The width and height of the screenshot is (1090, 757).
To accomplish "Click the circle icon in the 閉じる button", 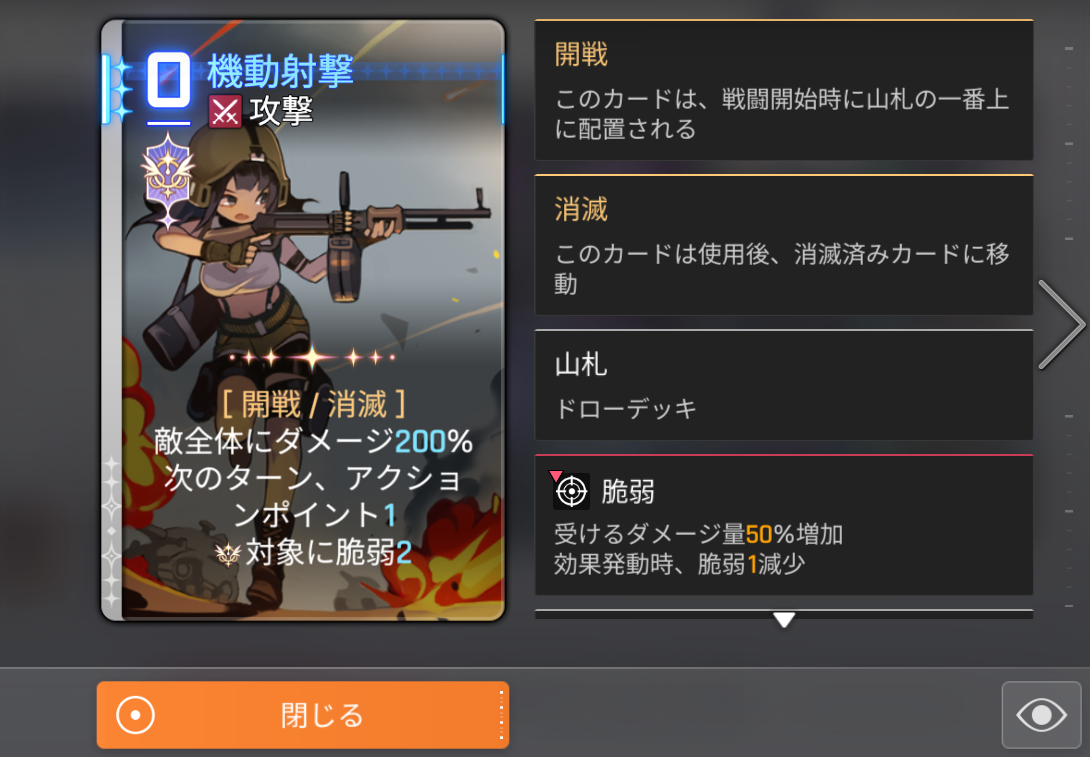I will coord(135,715).
